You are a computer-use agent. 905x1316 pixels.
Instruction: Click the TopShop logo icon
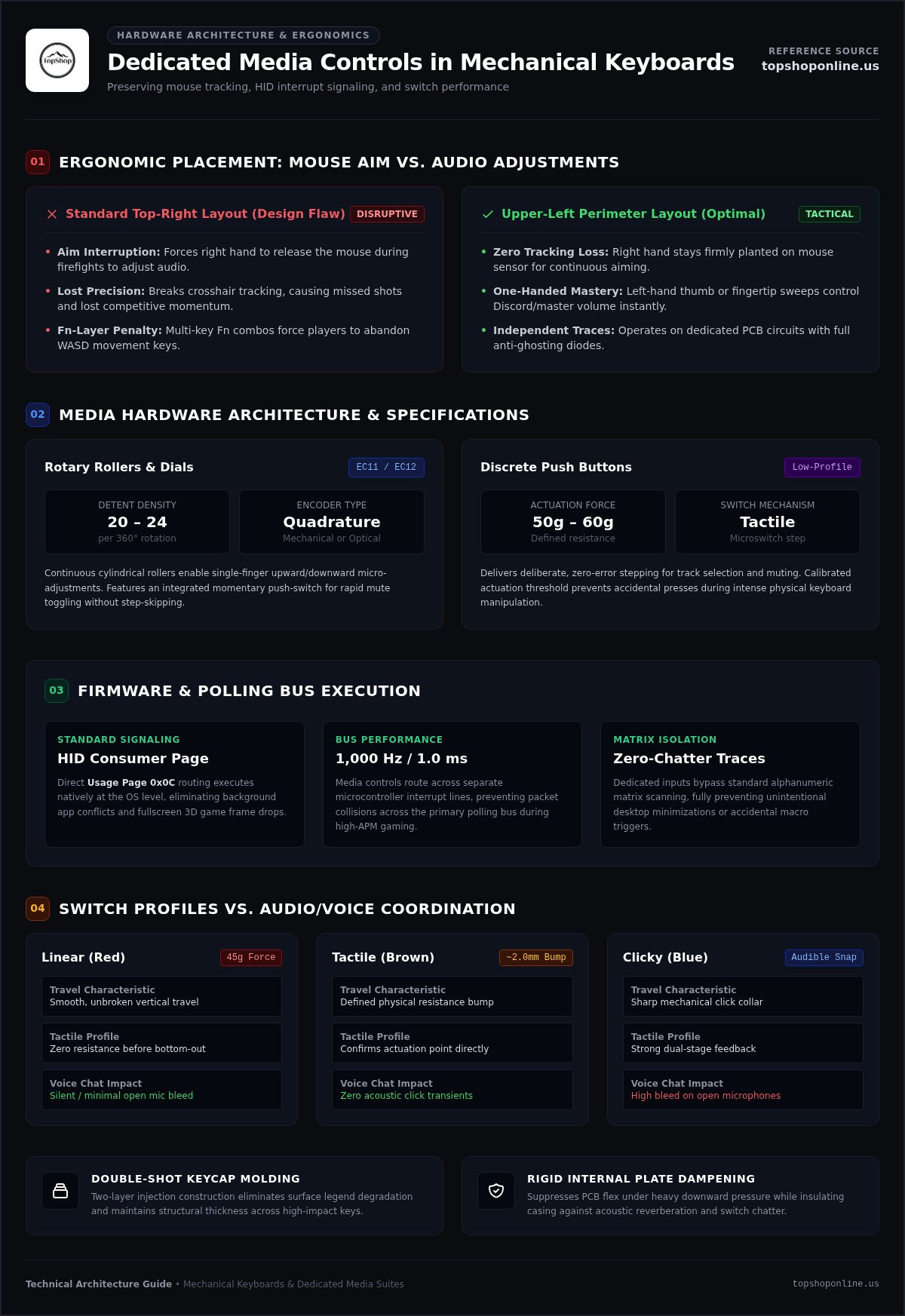(x=57, y=60)
